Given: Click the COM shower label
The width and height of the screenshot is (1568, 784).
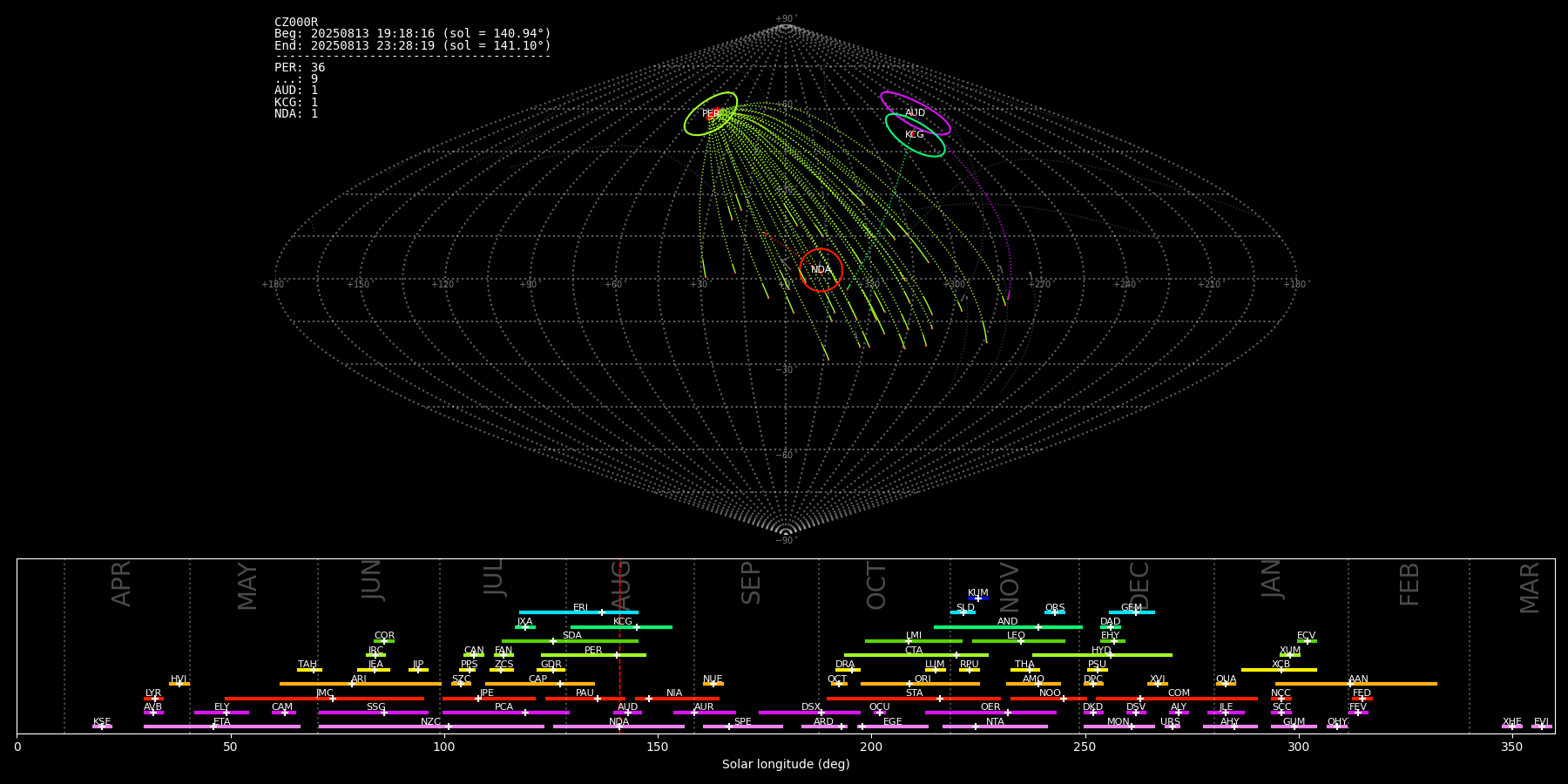Looking at the screenshot, I should 1179,693.
